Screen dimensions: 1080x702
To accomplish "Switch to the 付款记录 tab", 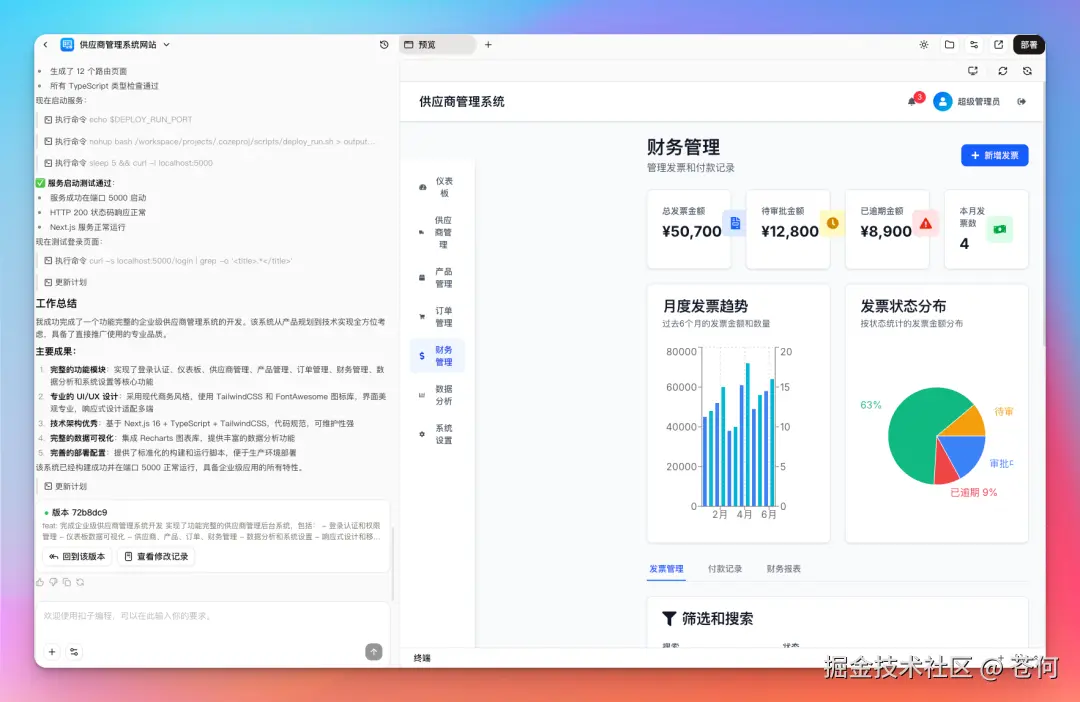I will point(725,569).
